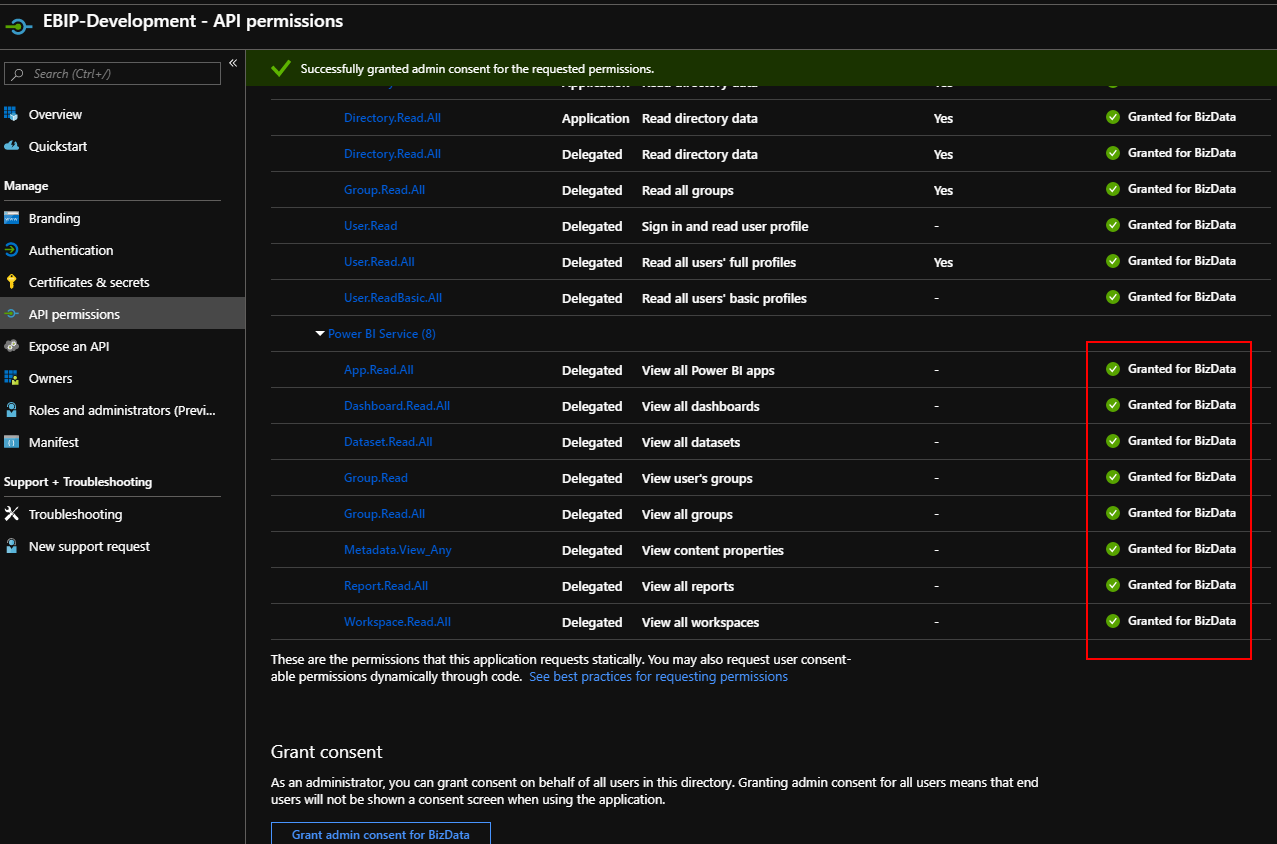Click 'Granted for BizData' on Group.Read row
Screen dimensions: 1277x844
click(1182, 477)
